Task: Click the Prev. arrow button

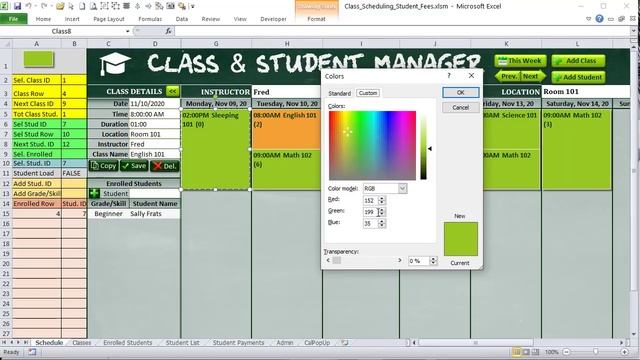Action: (x=507, y=76)
